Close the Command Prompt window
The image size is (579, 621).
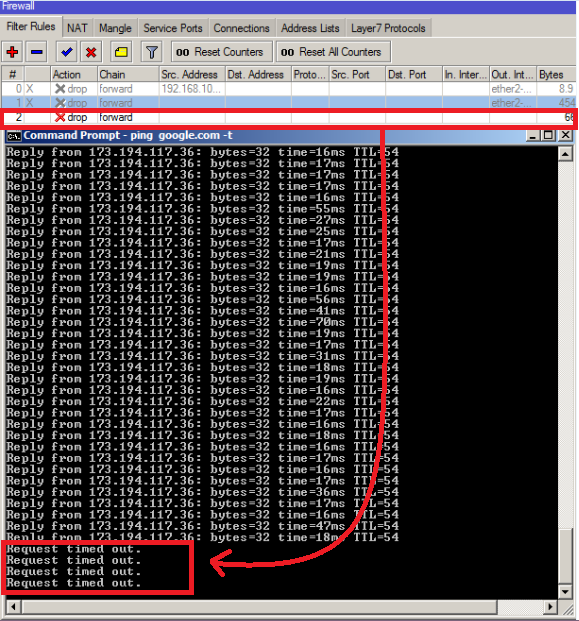[x=566, y=135]
